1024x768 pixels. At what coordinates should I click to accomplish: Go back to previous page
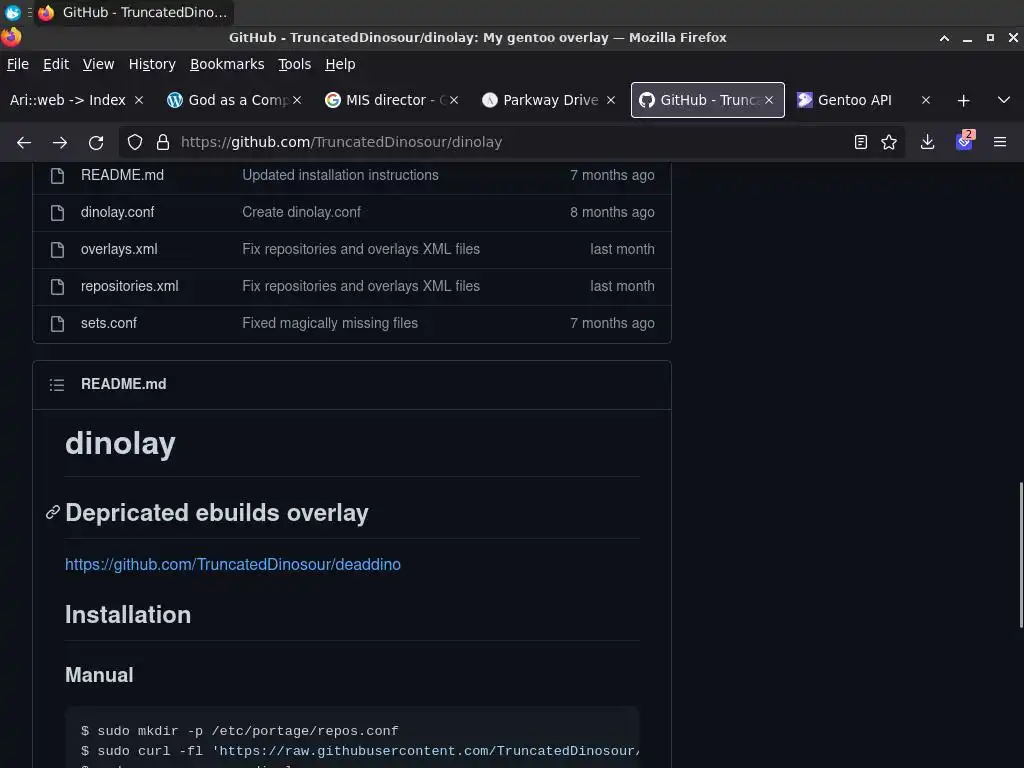24,142
